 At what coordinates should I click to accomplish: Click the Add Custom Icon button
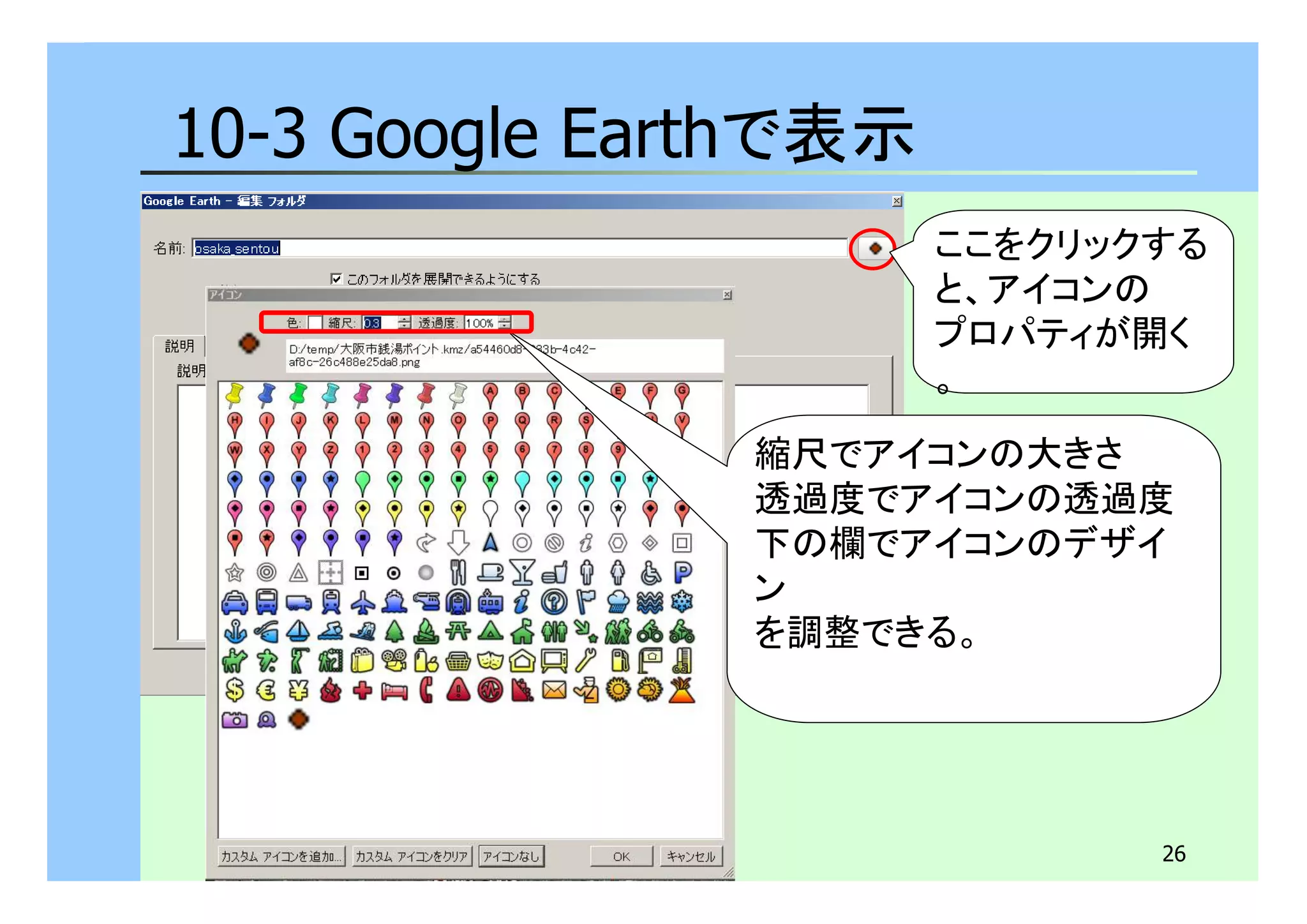coord(281,856)
